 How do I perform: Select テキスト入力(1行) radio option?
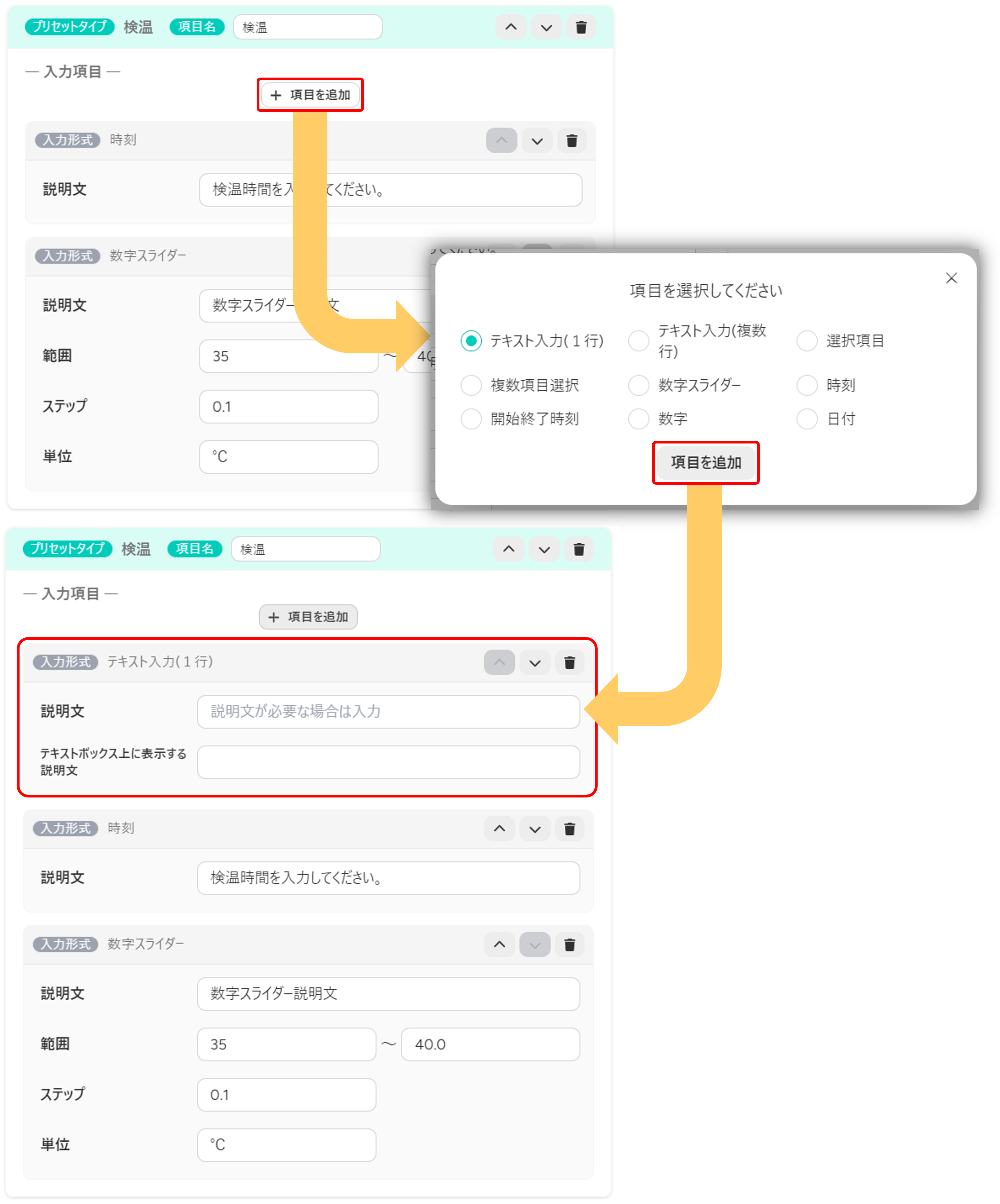coord(471,341)
